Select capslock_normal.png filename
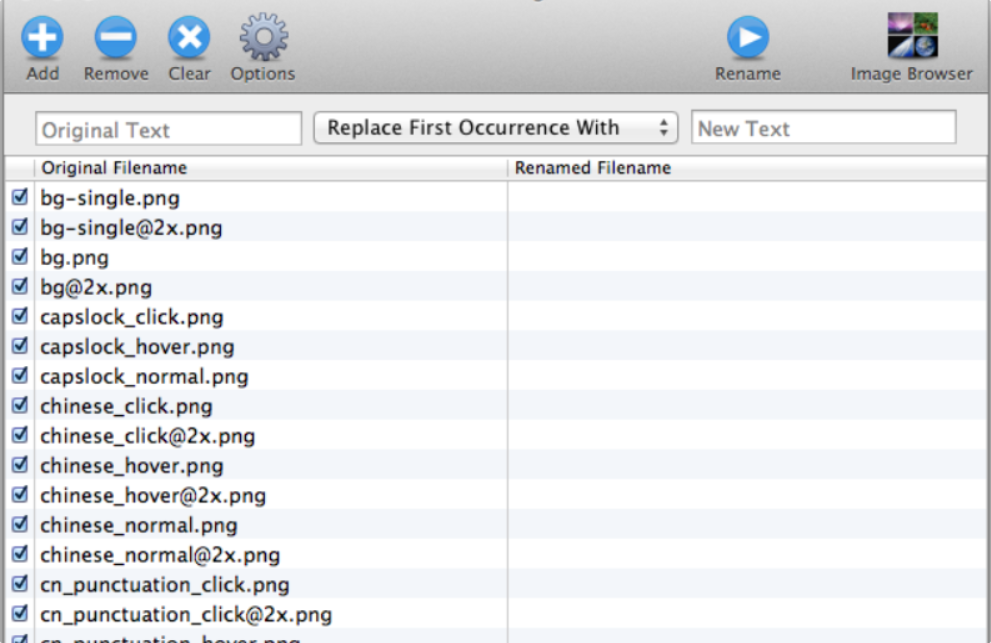Screen dimensions: 991x643 pos(144,377)
